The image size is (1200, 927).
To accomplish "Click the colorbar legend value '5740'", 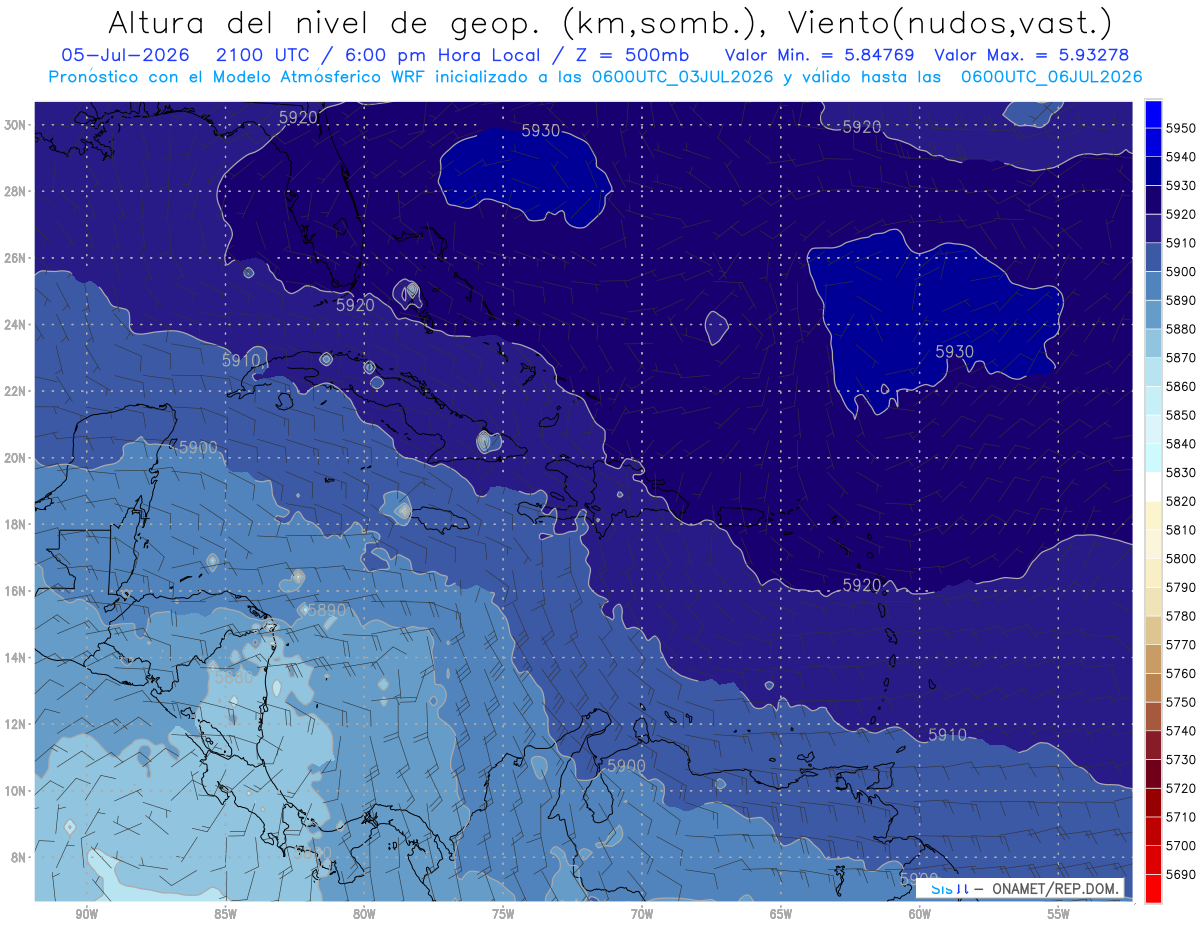I will tap(1181, 731).
